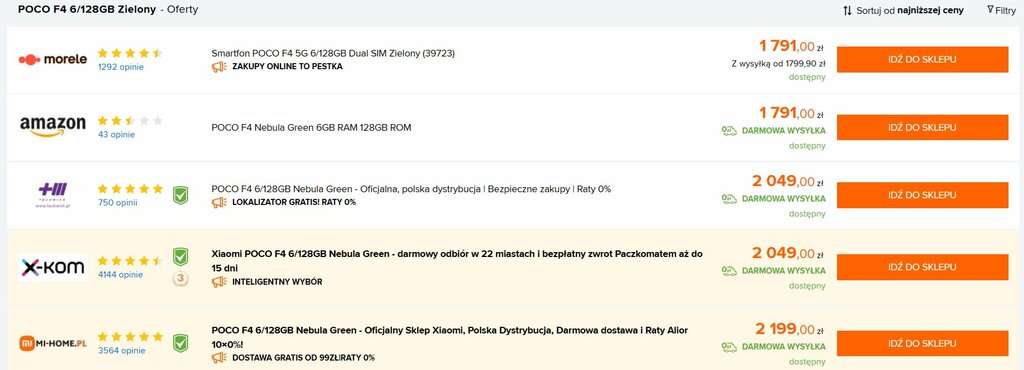Open the POCO F4 Nebula Green 6GB RAM amazon title
This screenshot has width=1024, height=370.
[312, 128]
